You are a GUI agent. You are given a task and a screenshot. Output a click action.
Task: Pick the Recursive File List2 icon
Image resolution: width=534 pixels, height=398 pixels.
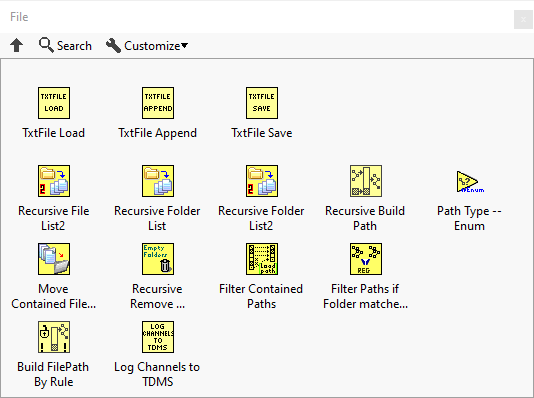pyautogui.click(x=54, y=181)
